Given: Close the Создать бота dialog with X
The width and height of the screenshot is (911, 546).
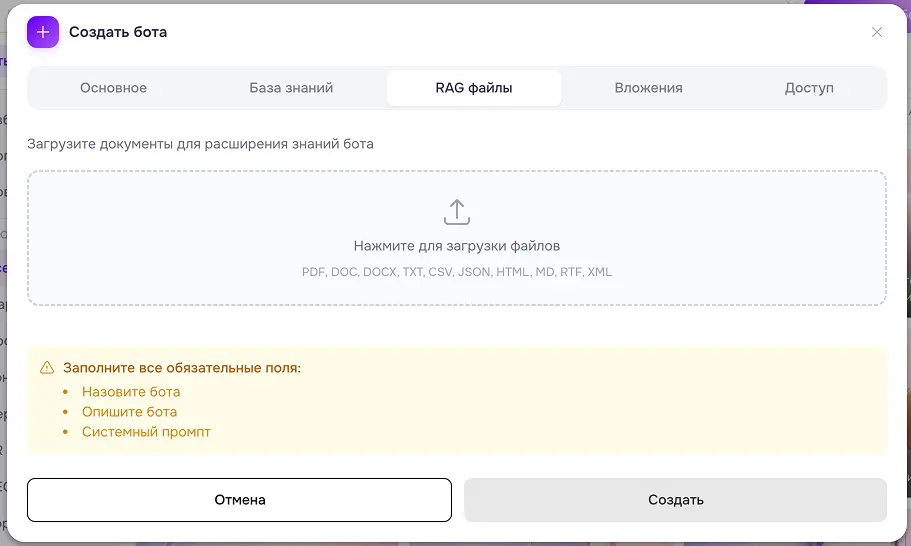Looking at the screenshot, I should coord(877,32).
